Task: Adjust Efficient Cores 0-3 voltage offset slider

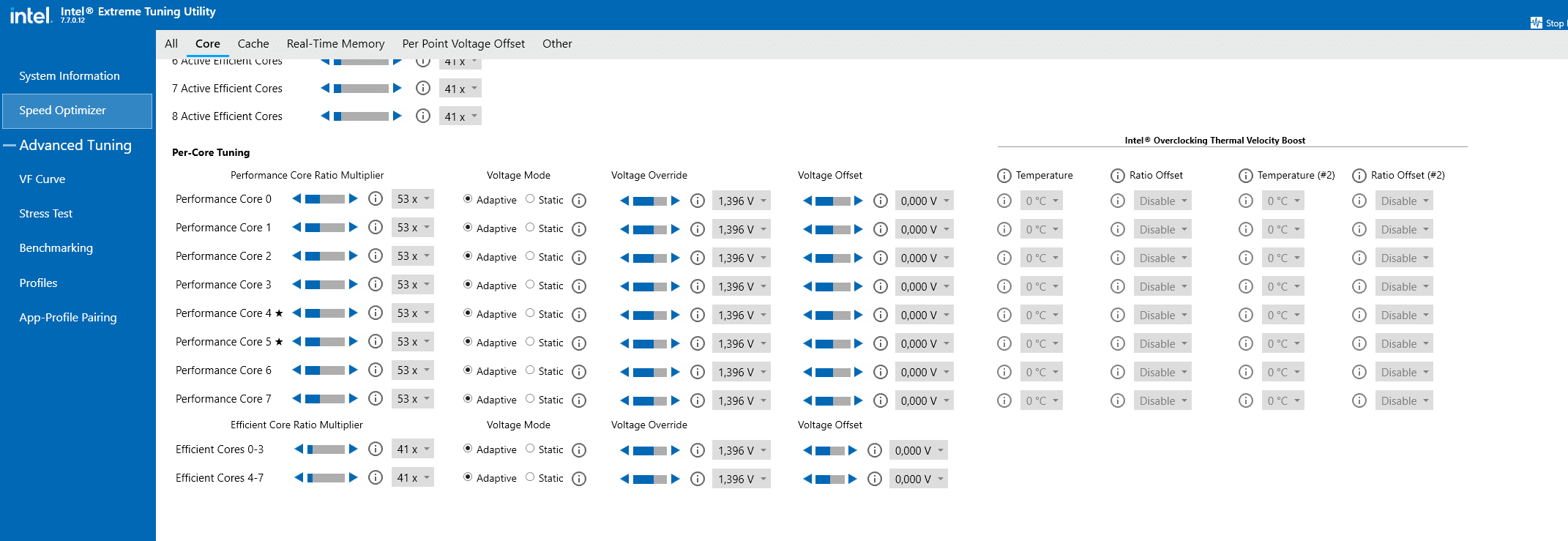Action: (x=829, y=450)
